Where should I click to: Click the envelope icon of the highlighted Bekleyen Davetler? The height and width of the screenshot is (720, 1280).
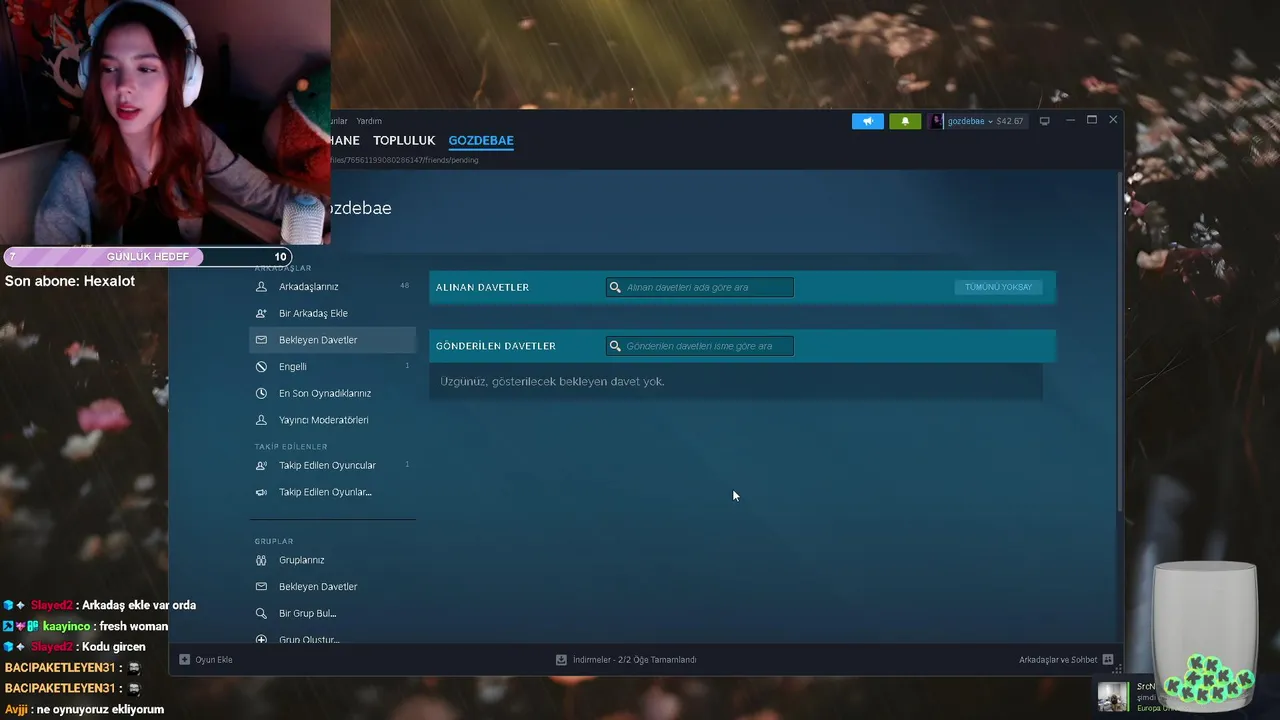point(261,340)
